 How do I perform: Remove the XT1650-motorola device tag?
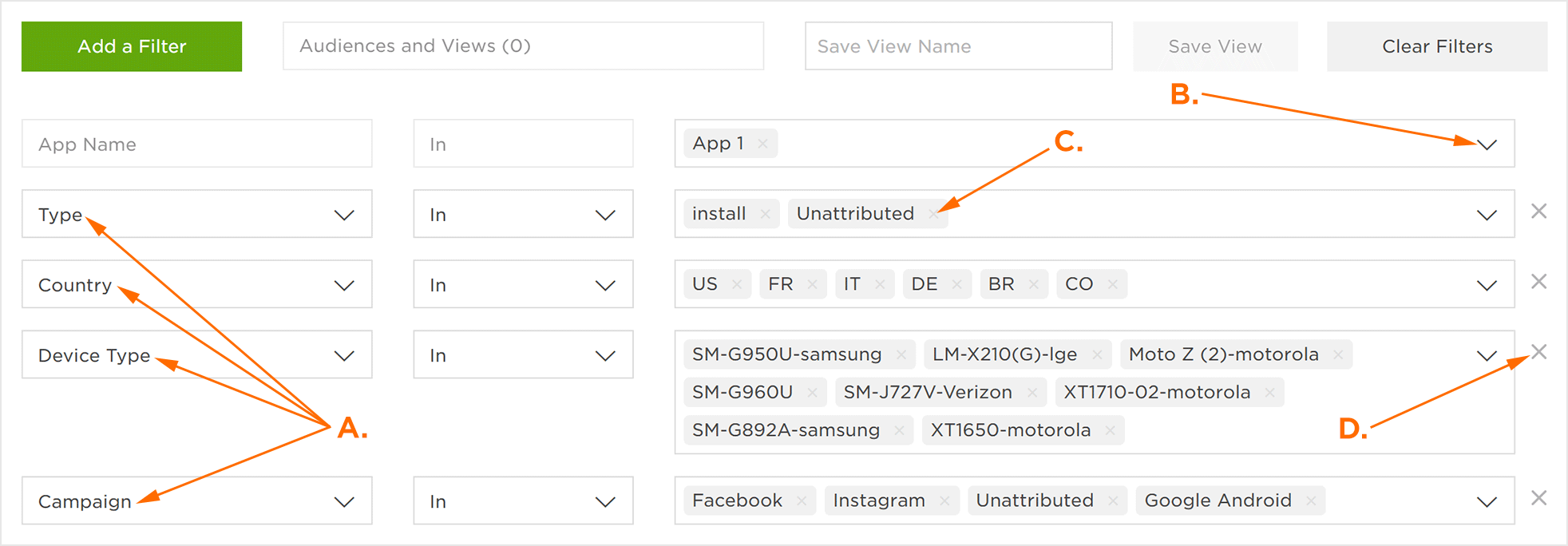[x=1110, y=430]
